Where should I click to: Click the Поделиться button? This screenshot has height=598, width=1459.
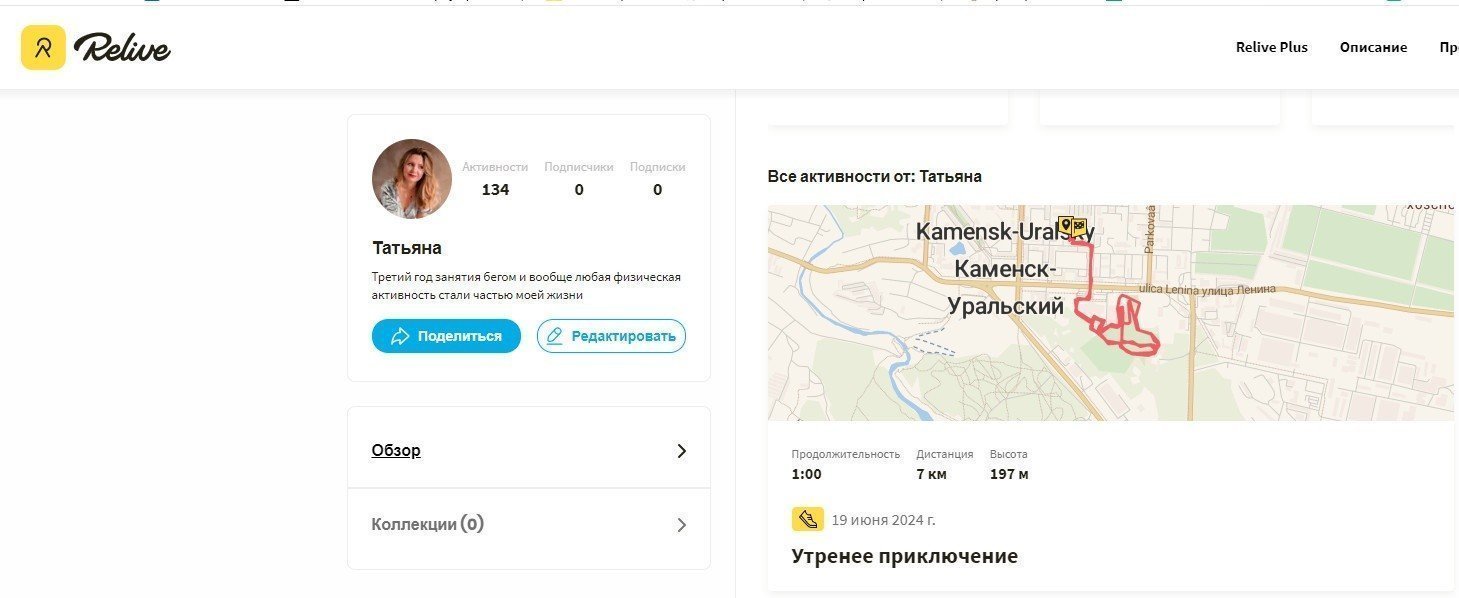(446, 336)
